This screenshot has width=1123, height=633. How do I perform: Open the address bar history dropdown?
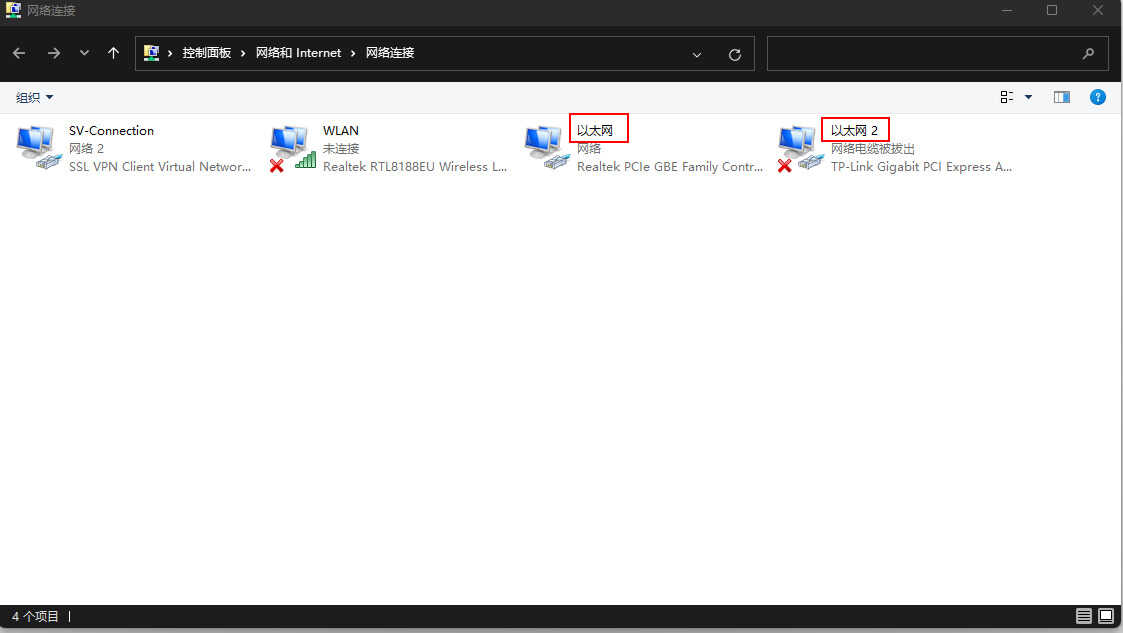pyautogui.click(x=697, y=54)
